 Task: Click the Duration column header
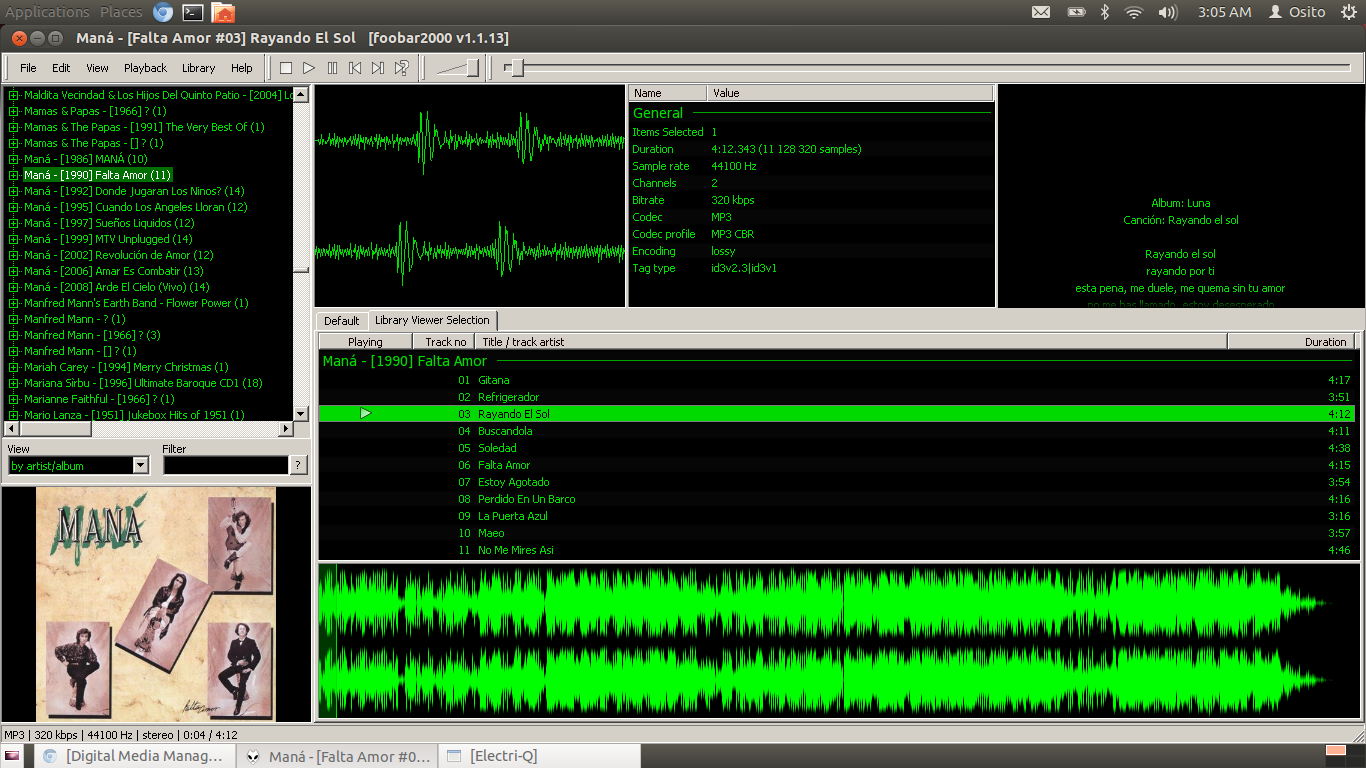point(1291,342)
